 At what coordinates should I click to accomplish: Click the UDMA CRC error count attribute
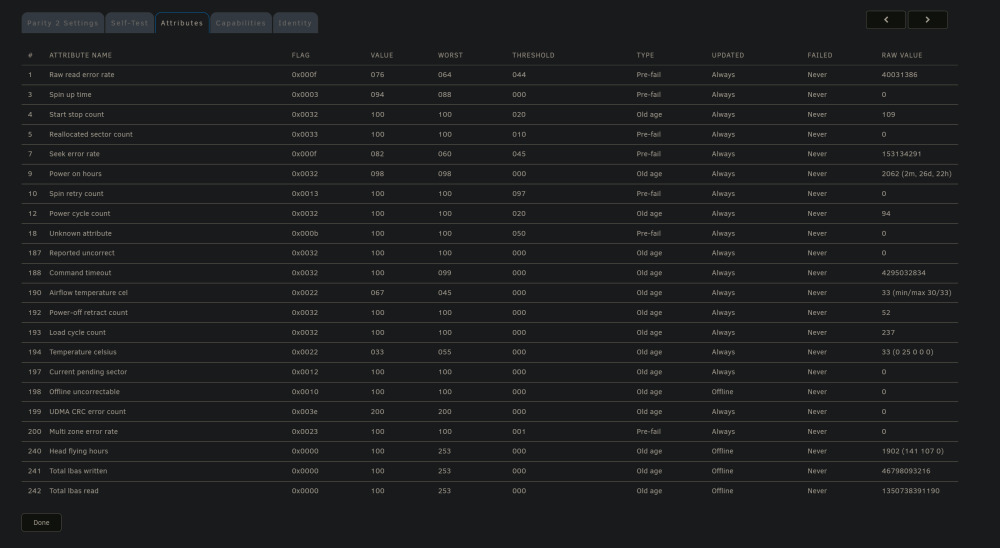click(87, 411)
